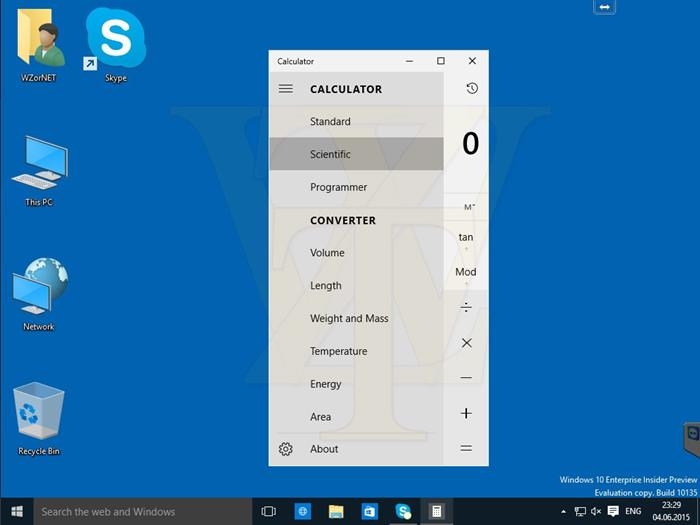Image resolution: width=700 pixels, height=525 pixels.
Task: Click the multiply operator key
Action: click(467, 343)
